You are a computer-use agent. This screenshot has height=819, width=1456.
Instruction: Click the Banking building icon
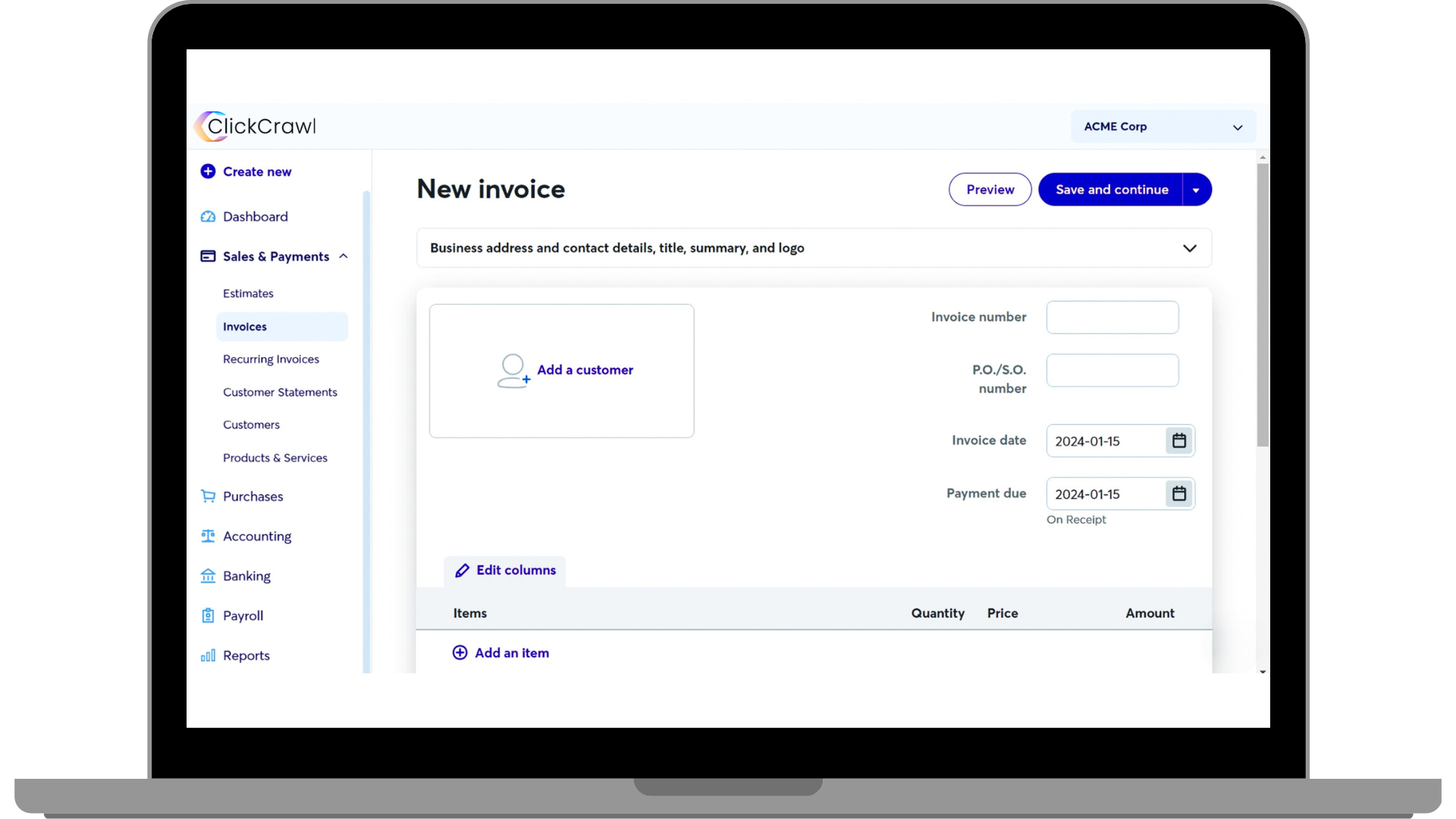(208, 576)
